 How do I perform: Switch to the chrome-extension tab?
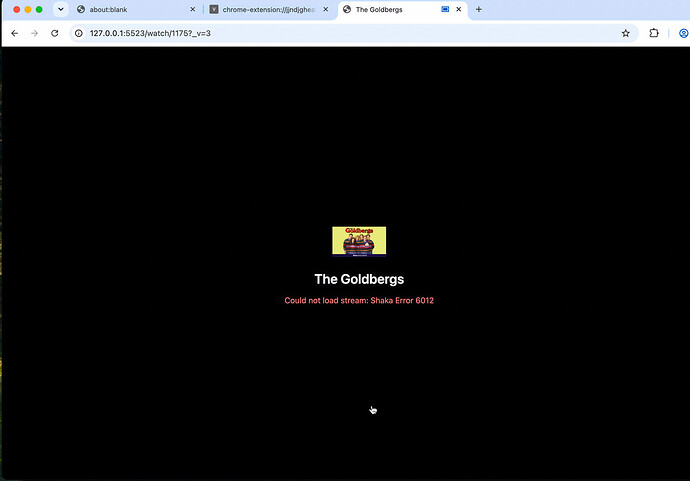click(x=269, y=9)
